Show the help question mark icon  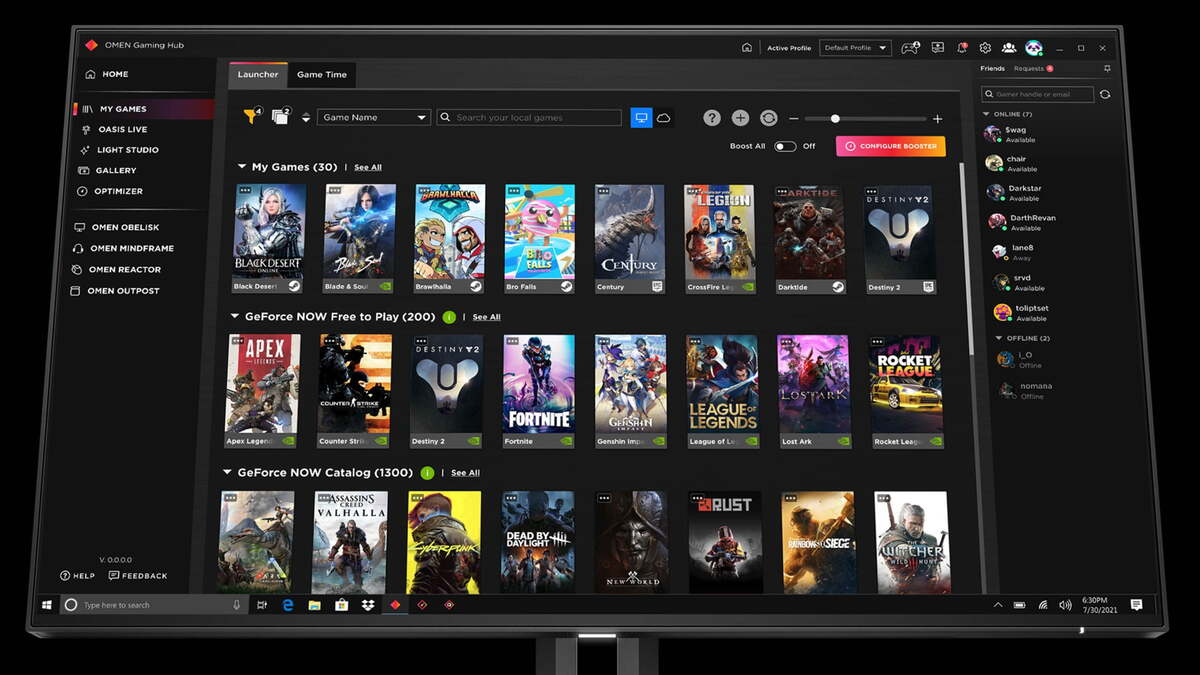pyautogui.click(x=711, y=118)
